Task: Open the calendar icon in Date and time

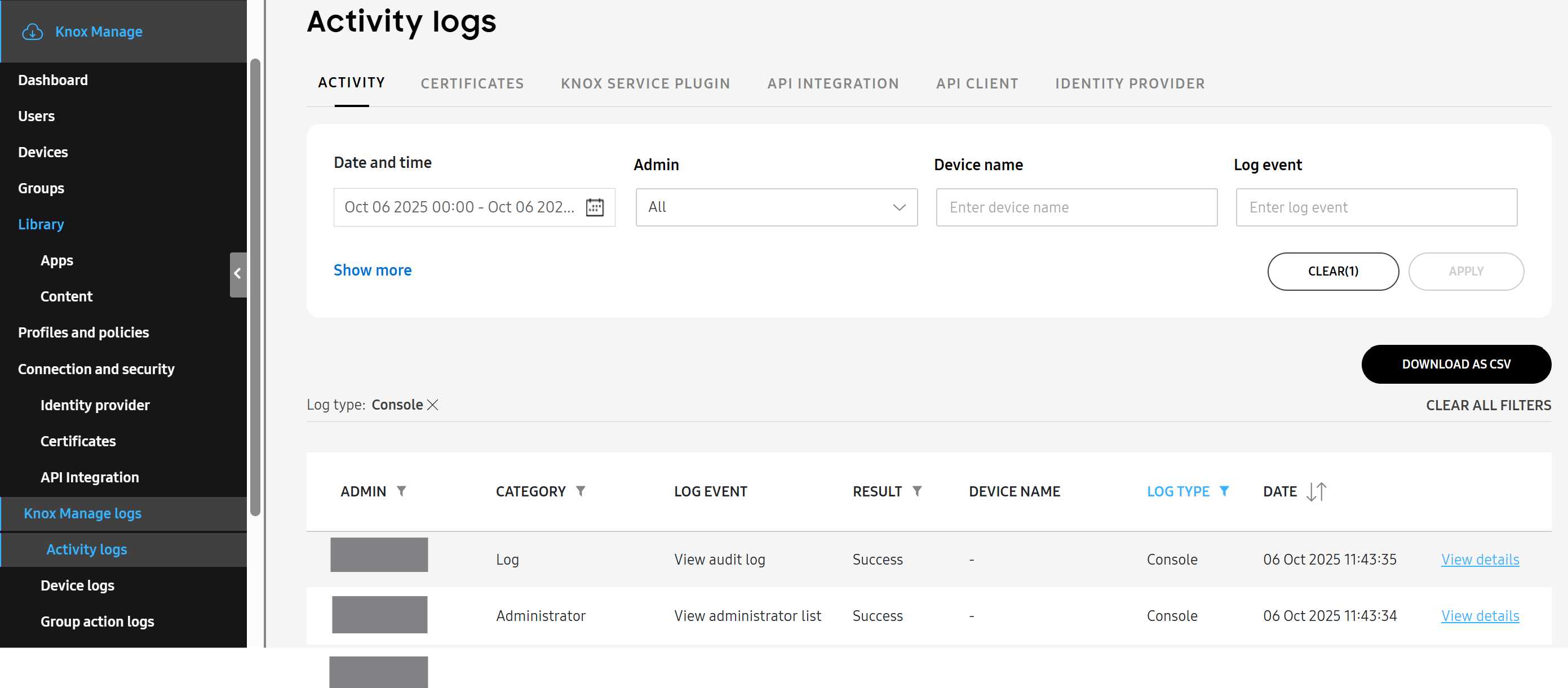Action: point(595,207)
